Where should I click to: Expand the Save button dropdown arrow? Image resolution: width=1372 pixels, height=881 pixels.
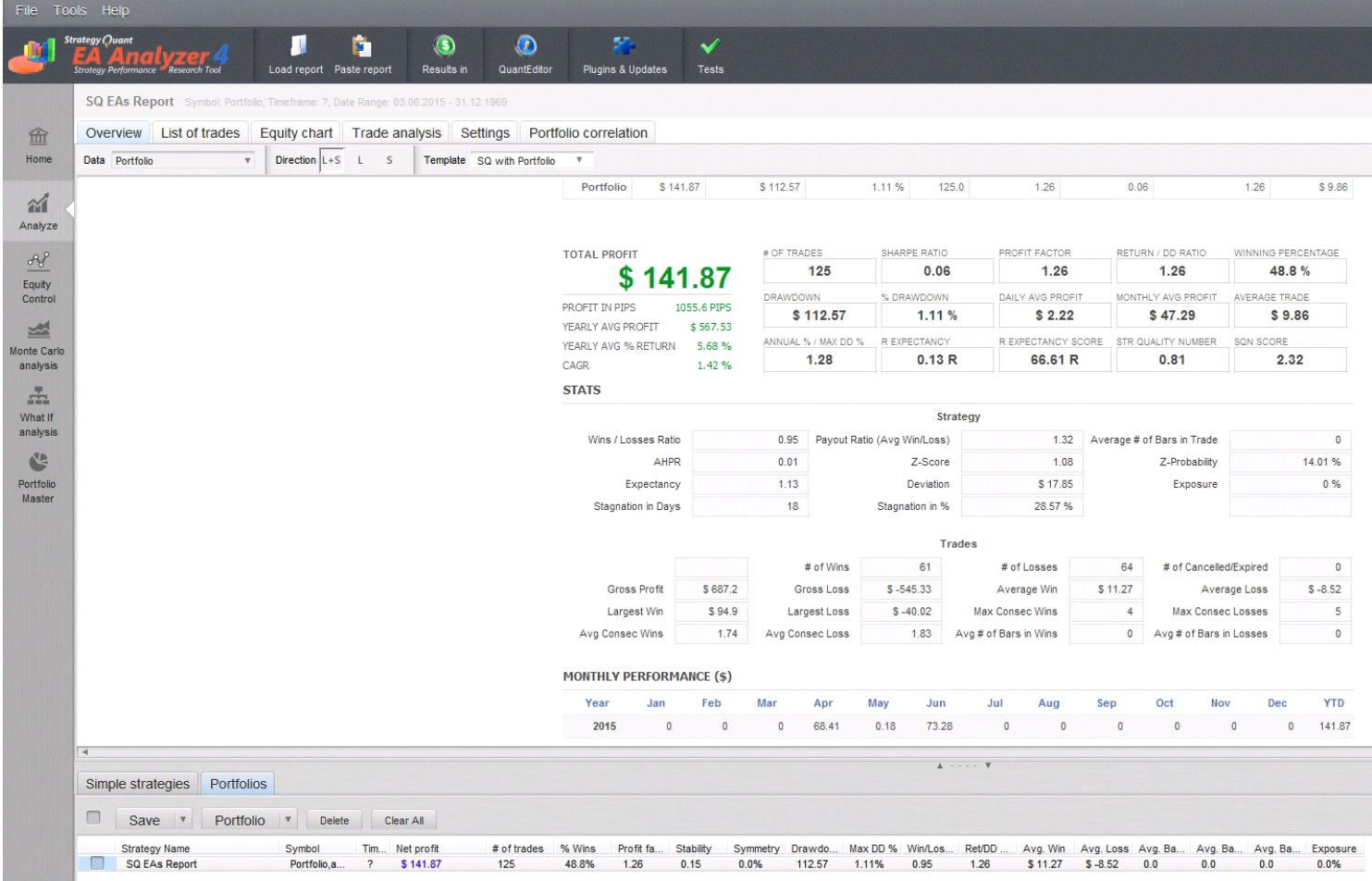click(x=183, y=820)
